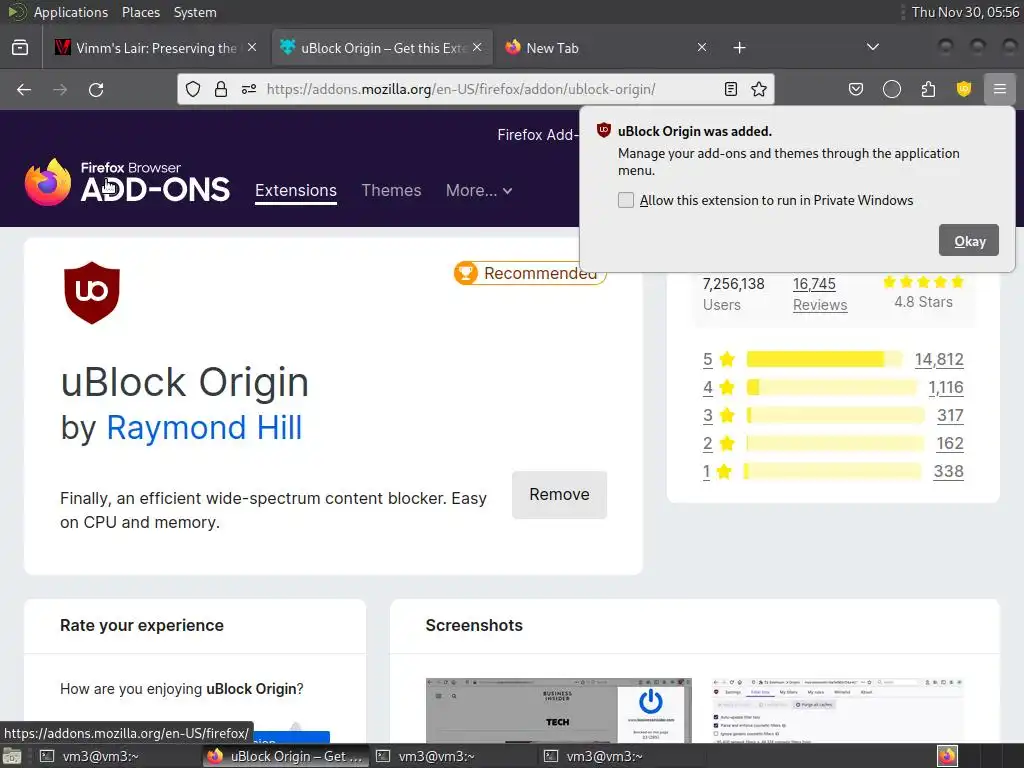
Task: Click the Firefox Add-ons logo
Action: (x=127, y=182)
